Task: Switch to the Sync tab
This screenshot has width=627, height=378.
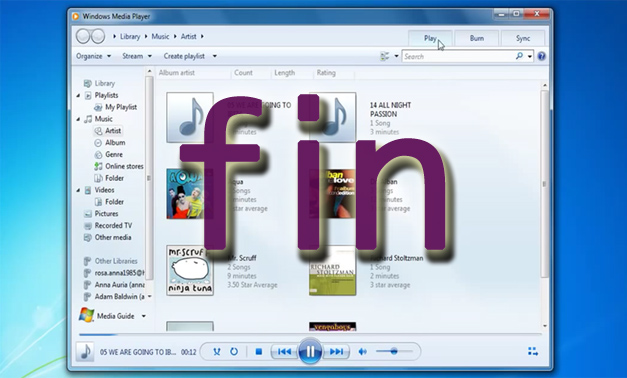Action: tap(523, 38)
